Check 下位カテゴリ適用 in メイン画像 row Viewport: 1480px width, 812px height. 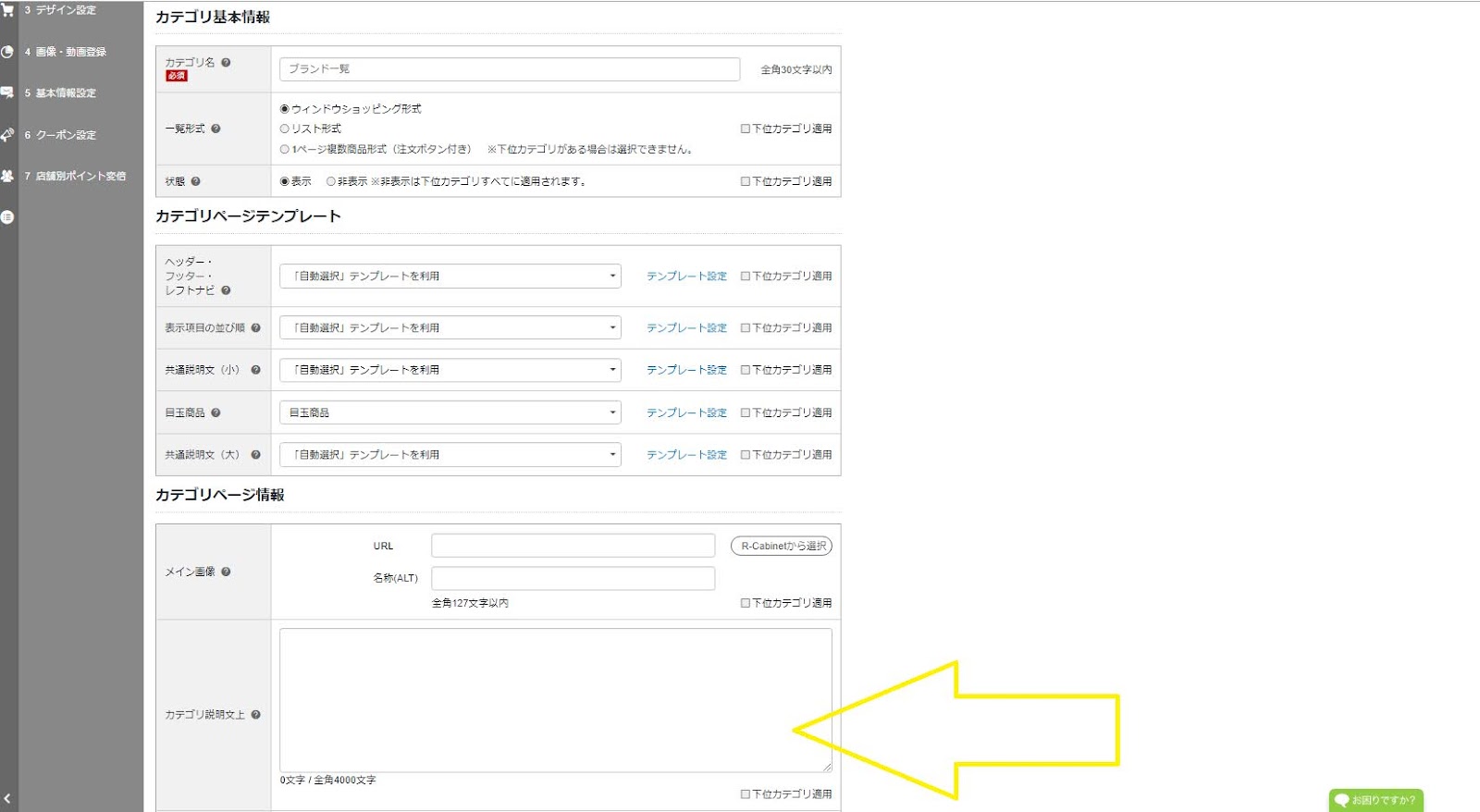click(746, 603)
